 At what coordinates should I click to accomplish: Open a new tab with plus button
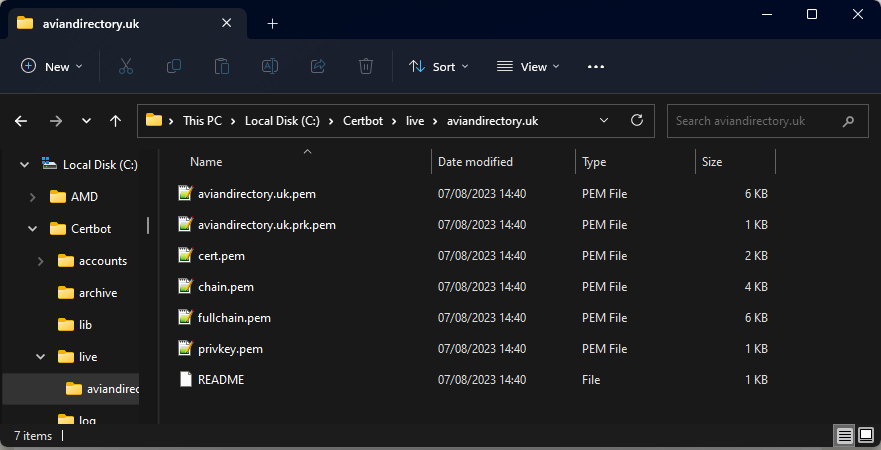click(x=272, y=23)
